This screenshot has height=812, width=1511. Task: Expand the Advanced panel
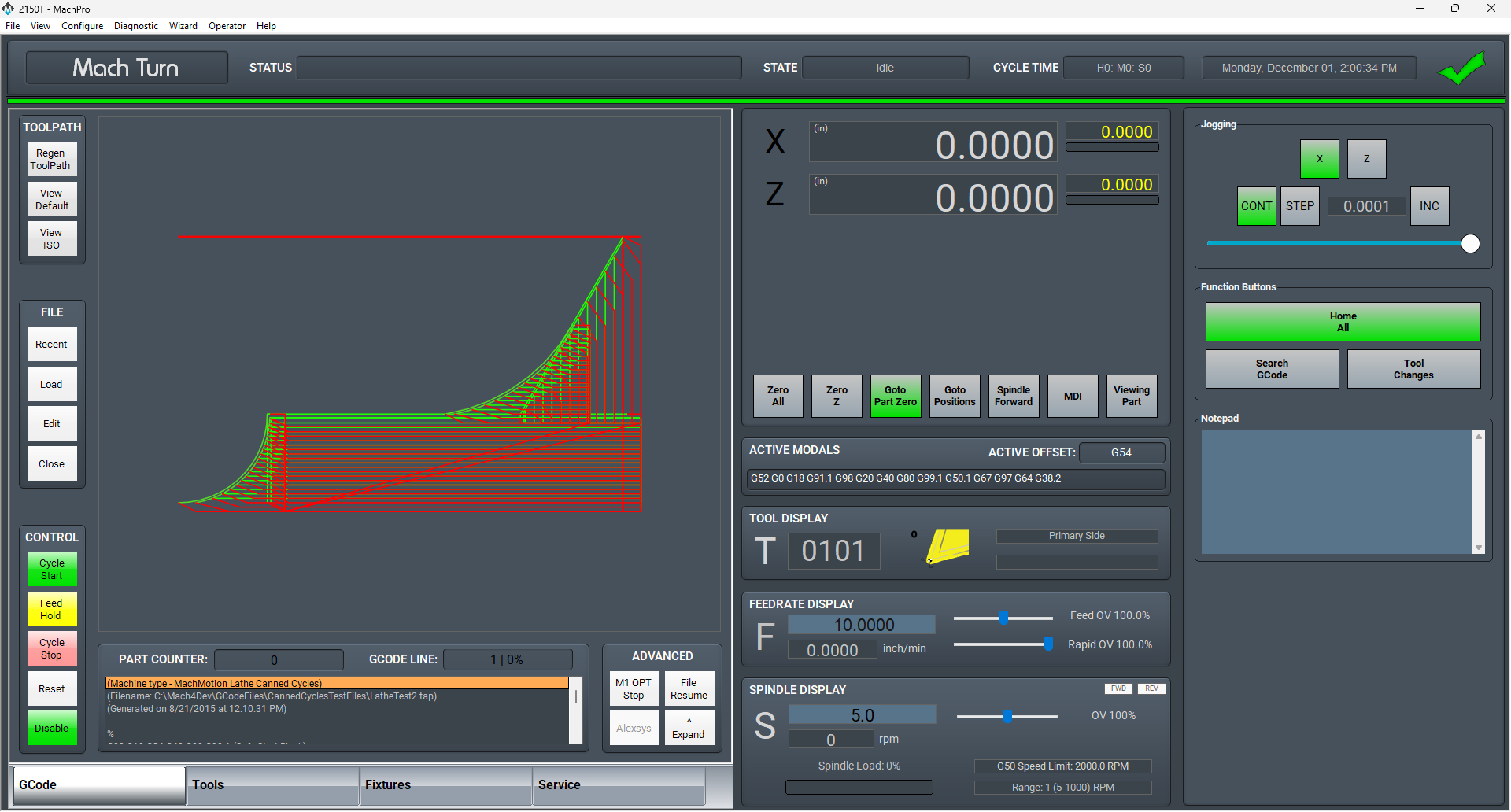coord(689,728)
